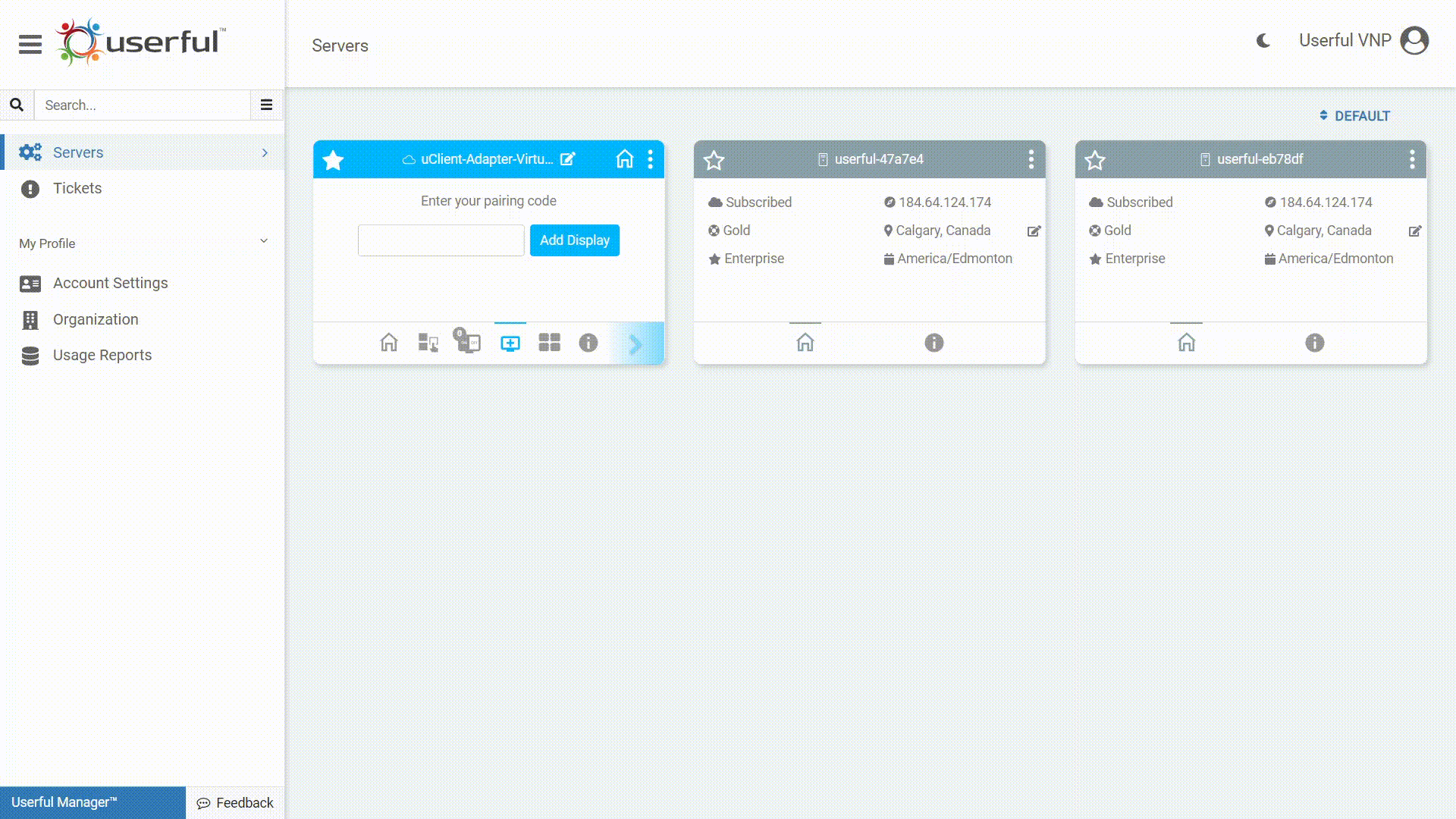Click the userful-eb78df server title
The image size is (1456, 819).
pyautogui.click(x=1260, y=159)
